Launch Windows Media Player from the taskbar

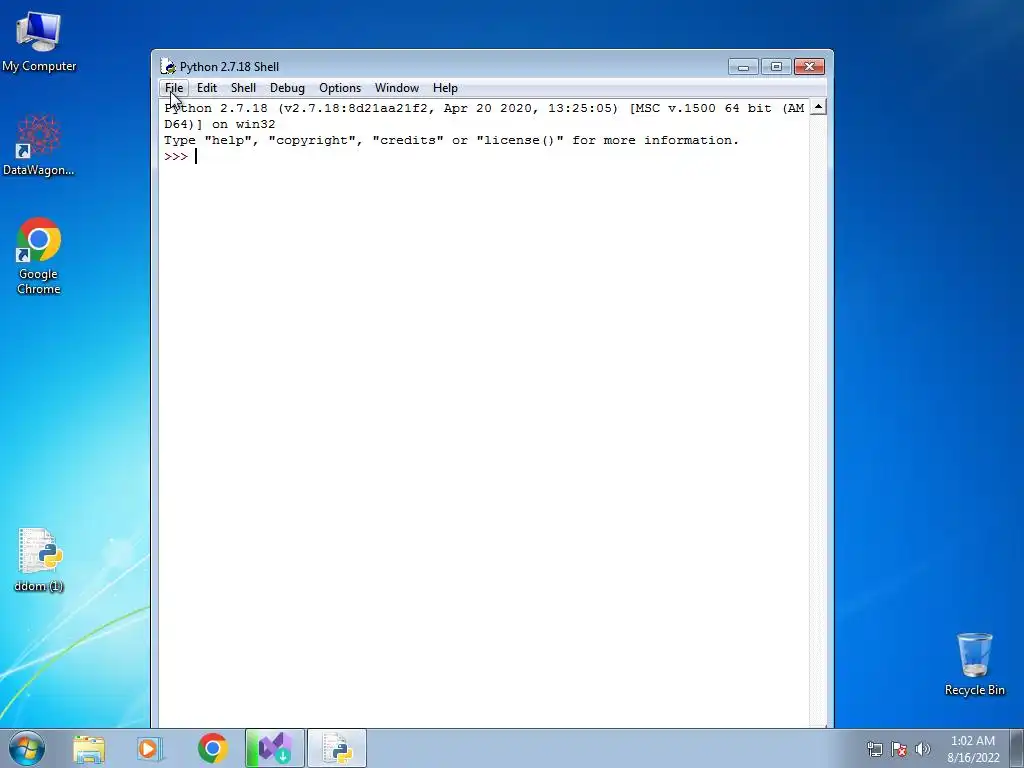tap(150, 749)
